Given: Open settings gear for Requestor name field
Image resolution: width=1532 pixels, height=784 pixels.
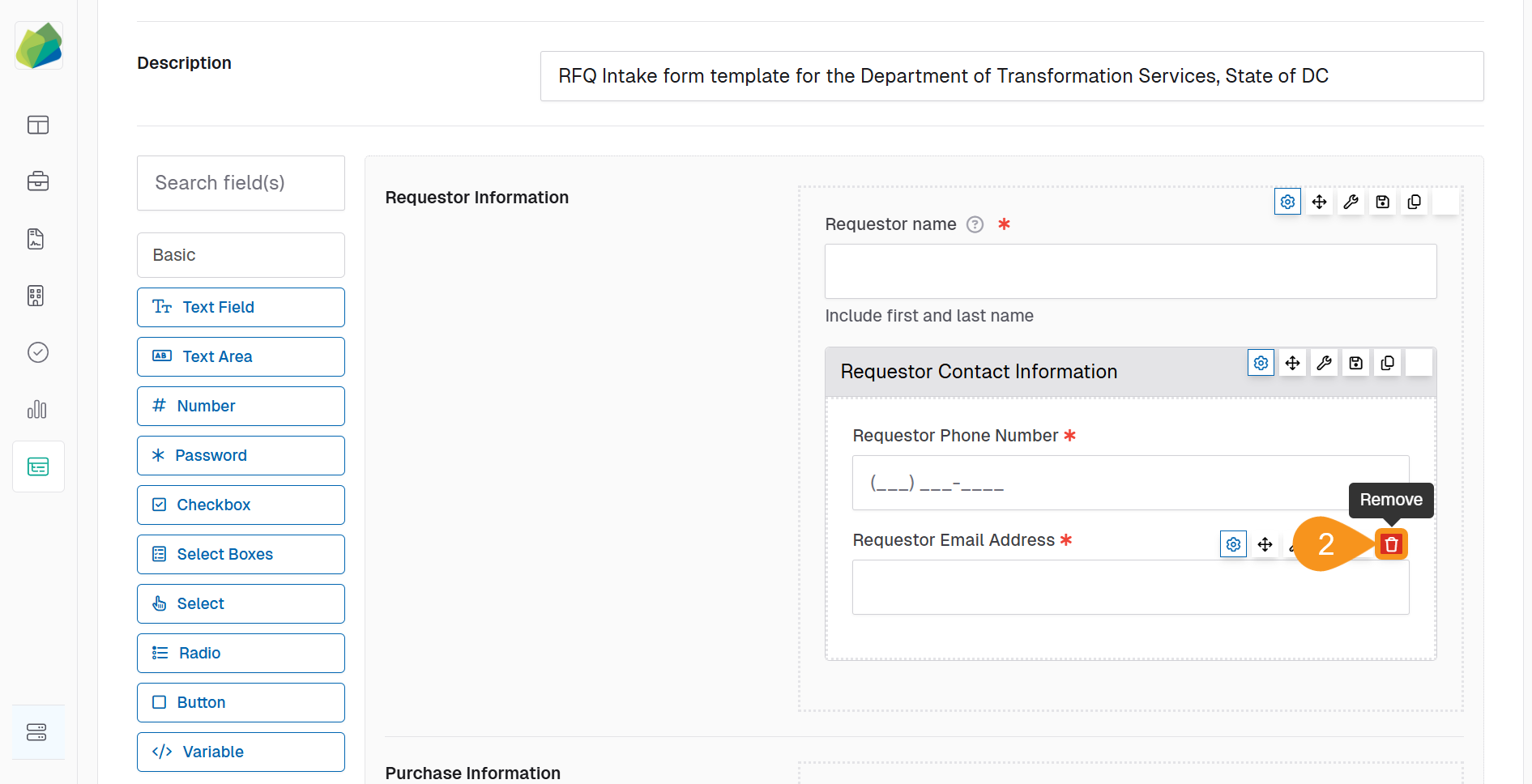Looking at the screenshot, I should pyautogui.click(x=1287, y=202).
